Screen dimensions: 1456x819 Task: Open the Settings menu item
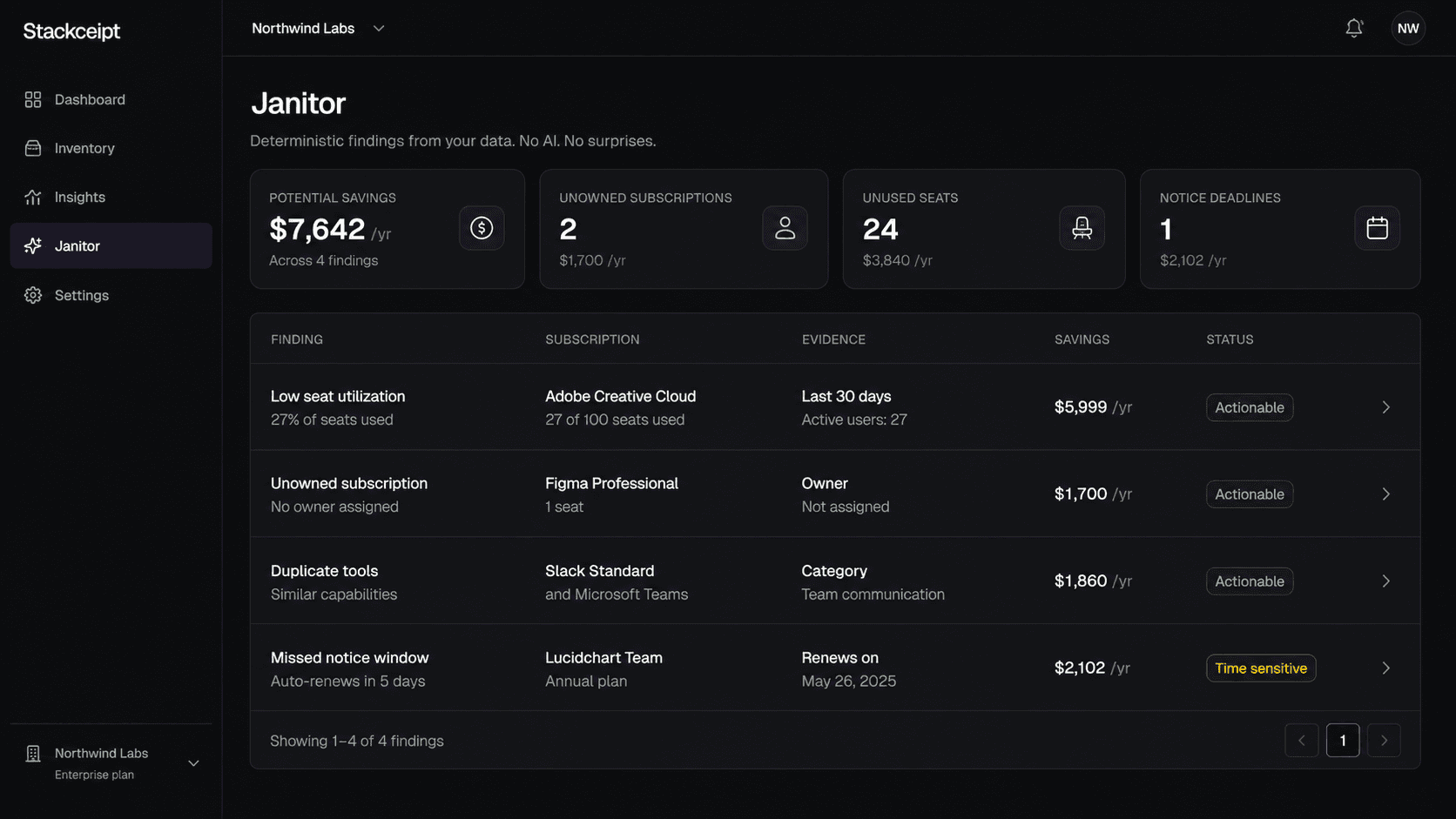111,295
